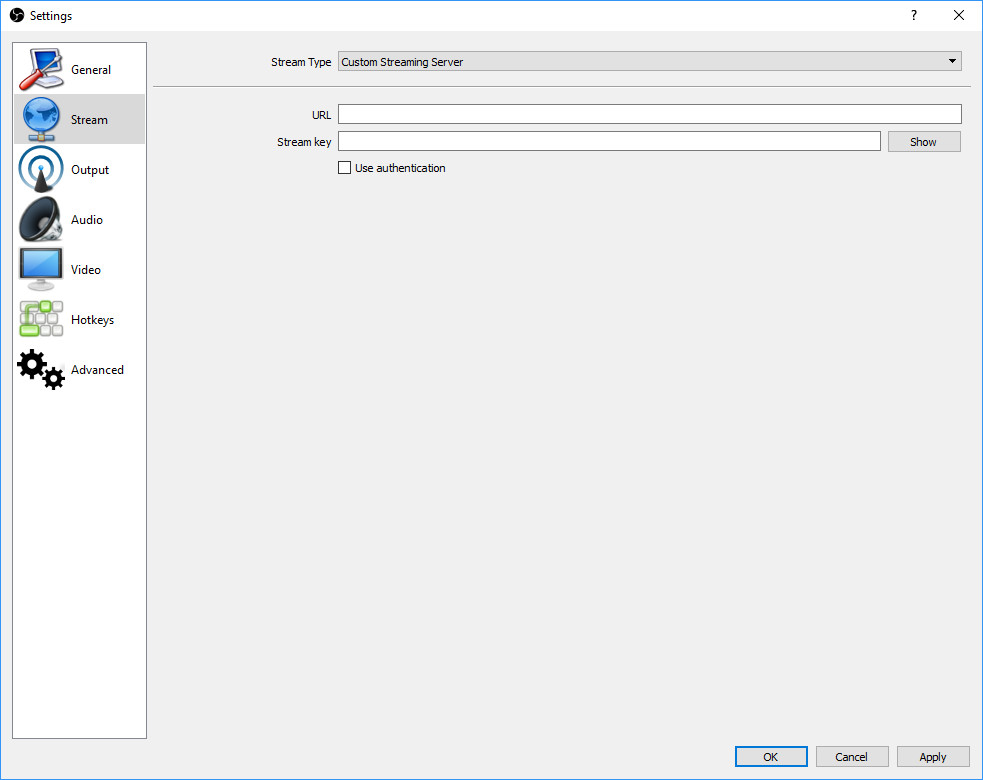Click the OBS logo in title bar
This screenshot has width=983, height=780.
point(17,15)
